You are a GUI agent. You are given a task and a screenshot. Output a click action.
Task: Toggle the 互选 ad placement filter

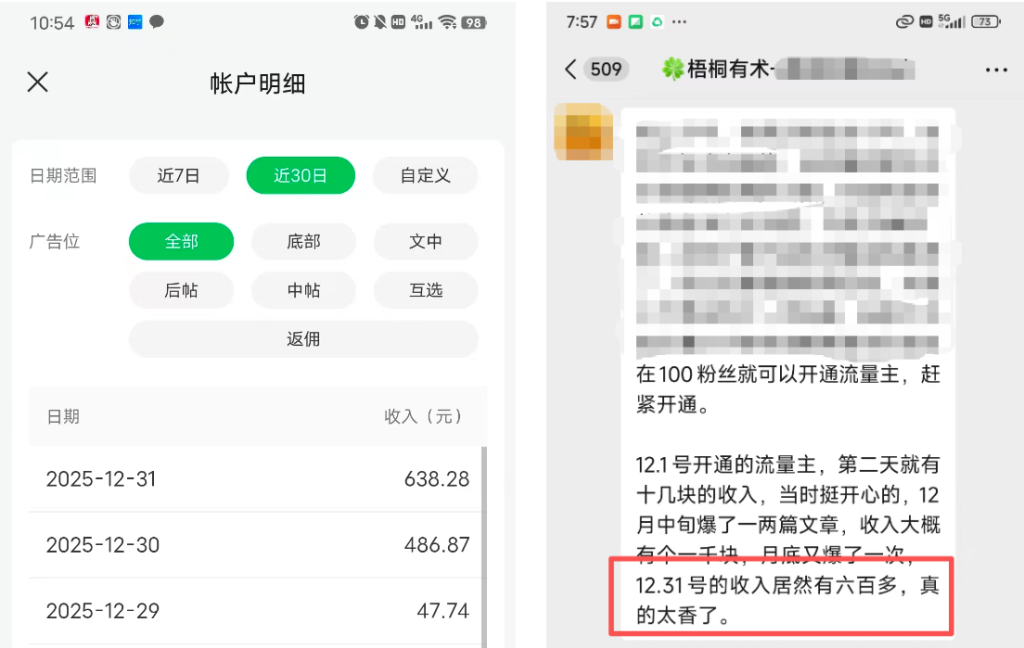(x=425, y=290)
